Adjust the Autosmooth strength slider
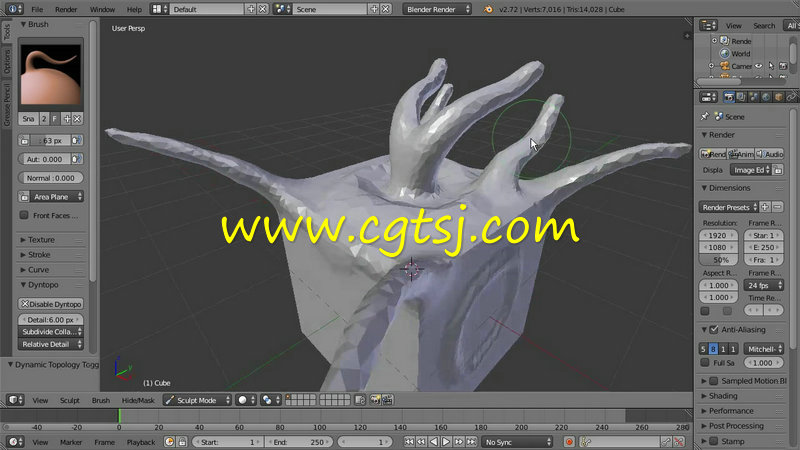The image size is (800, 450). [x=45, y=159]
